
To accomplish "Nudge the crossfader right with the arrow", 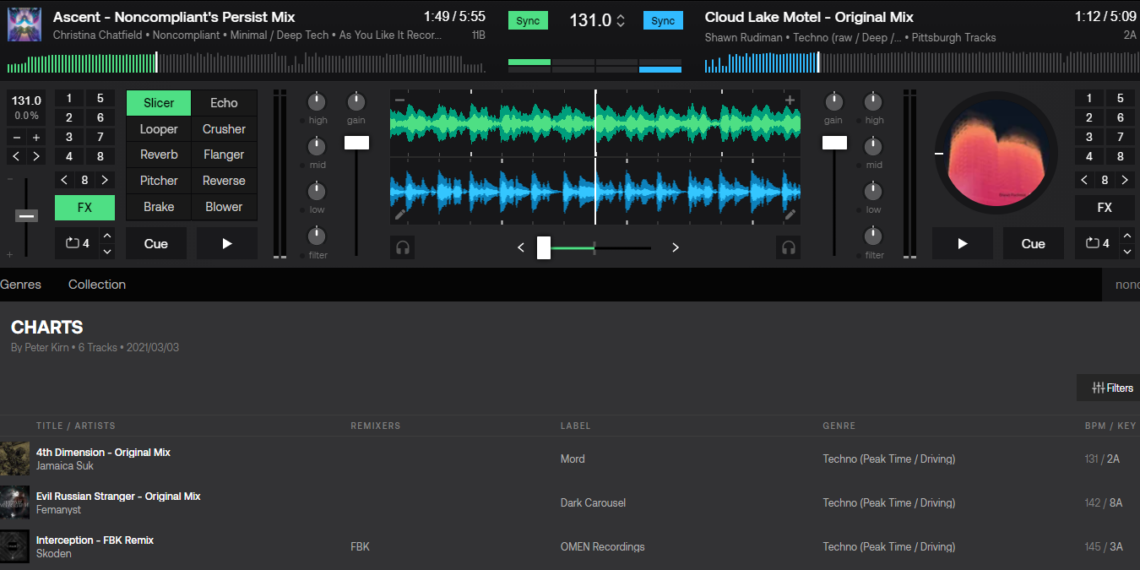I will tap(675, 248).
